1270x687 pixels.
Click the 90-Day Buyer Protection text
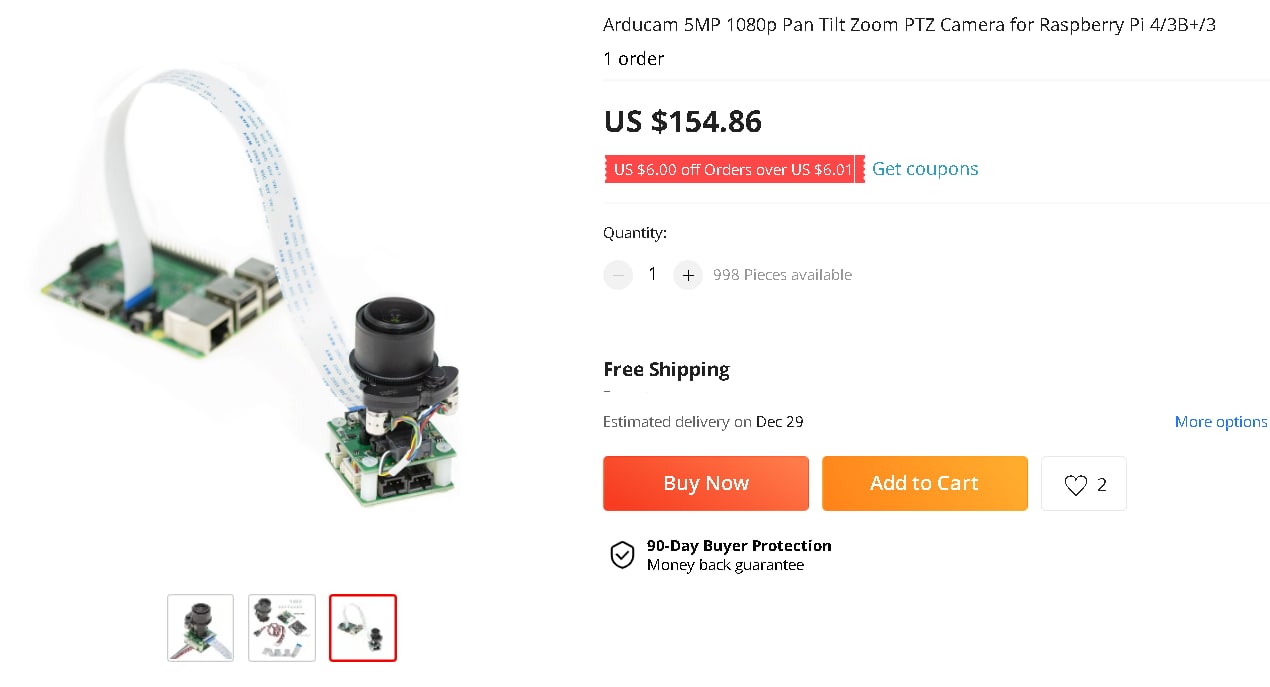739,546
